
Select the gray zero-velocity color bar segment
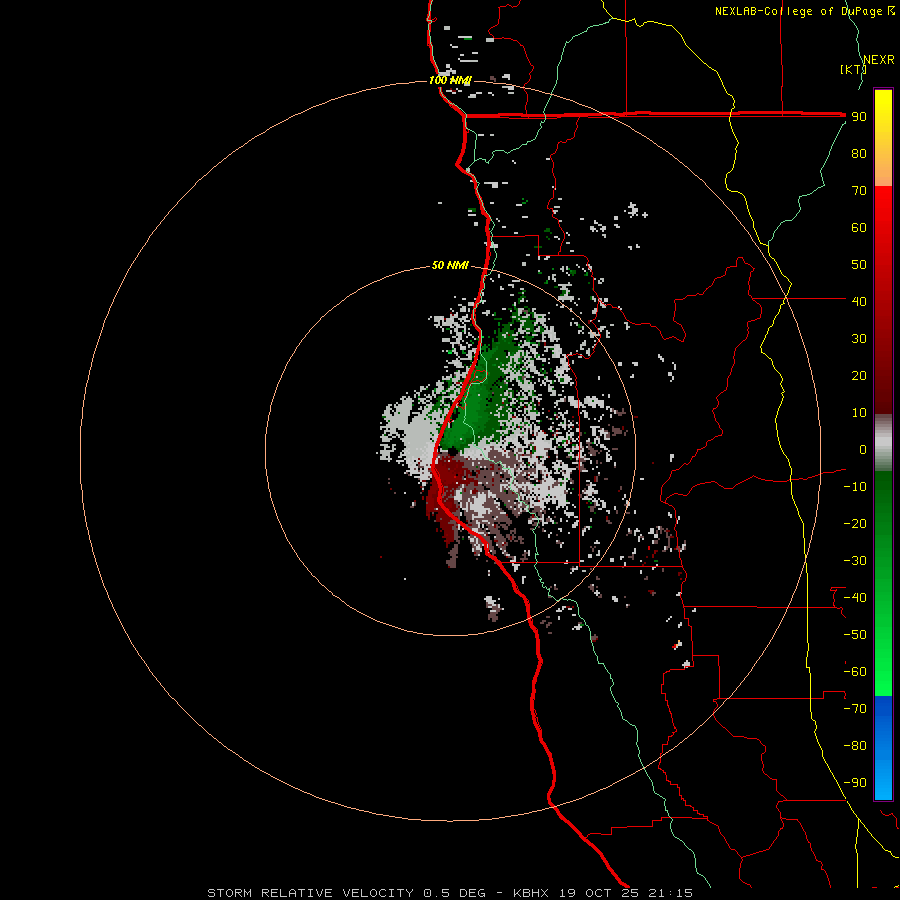883,443
